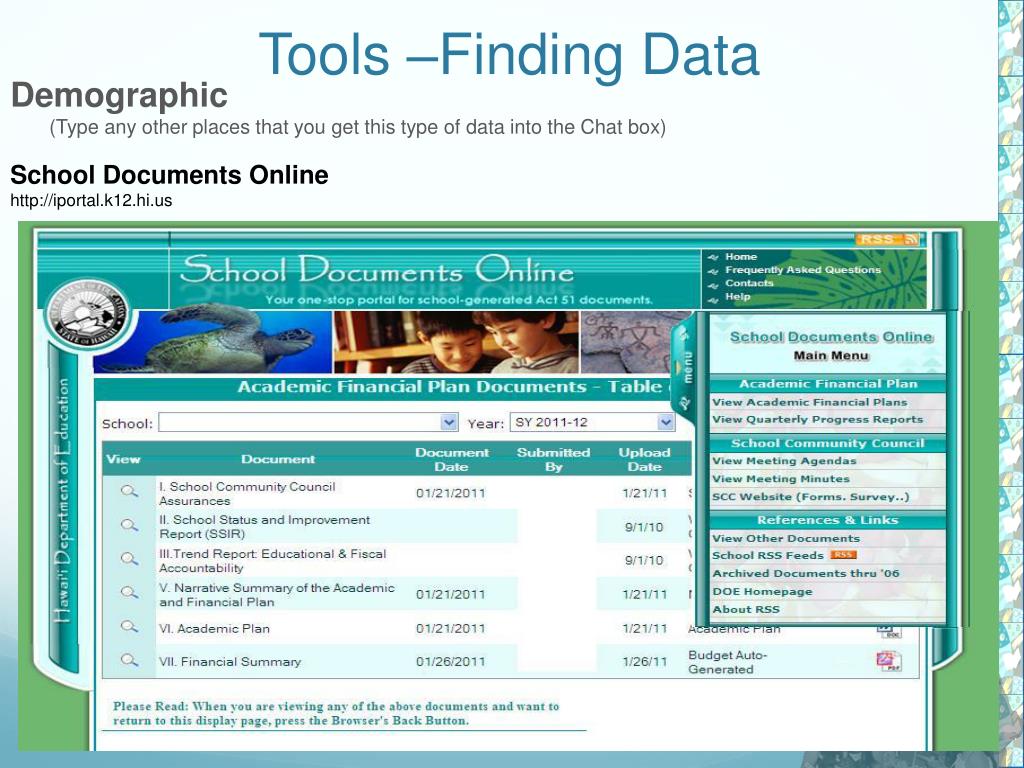This screenshot has width=1024, height=768.
Task: Click the Document column header
Action: pyautogui.click(x=278, y=459)
